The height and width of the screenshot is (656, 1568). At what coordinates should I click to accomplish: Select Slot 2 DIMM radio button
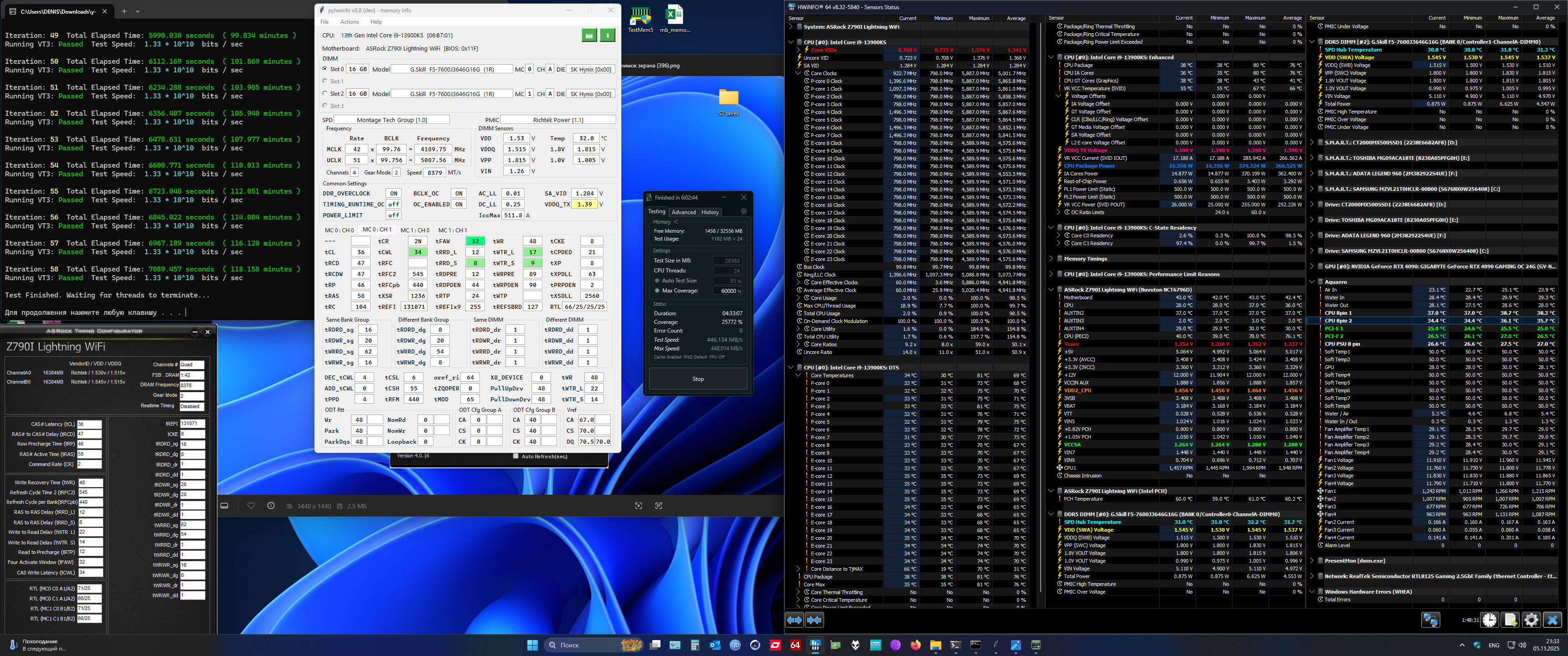click(325, 94)
